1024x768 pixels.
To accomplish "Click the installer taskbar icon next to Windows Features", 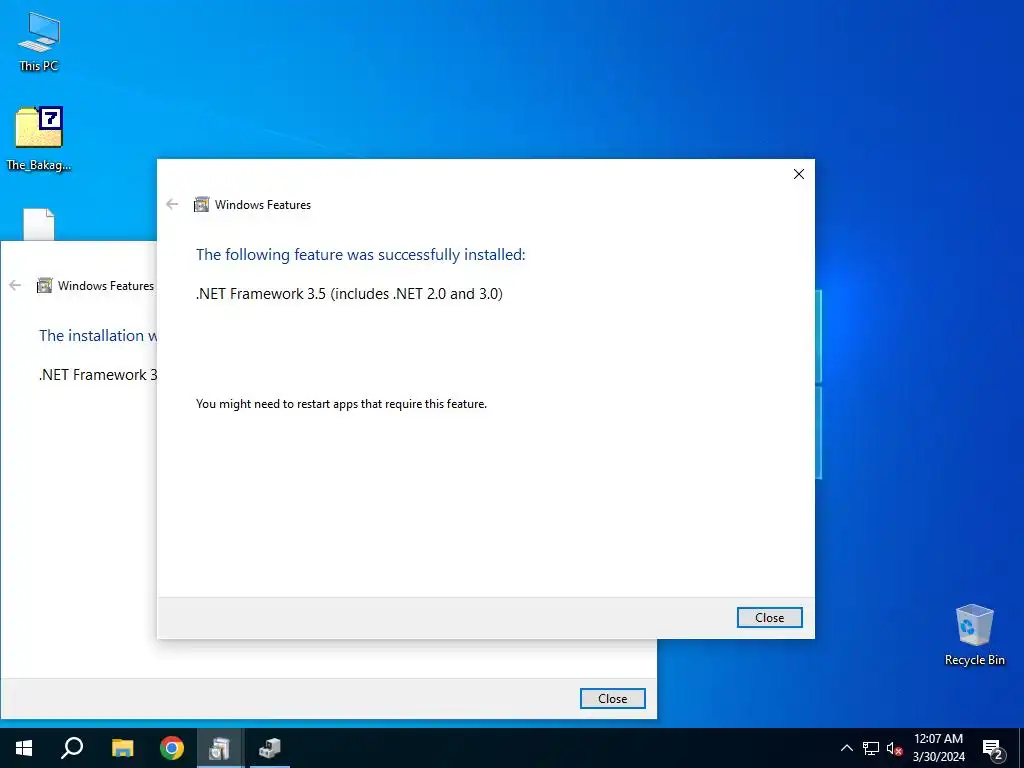I will [269, 748].
